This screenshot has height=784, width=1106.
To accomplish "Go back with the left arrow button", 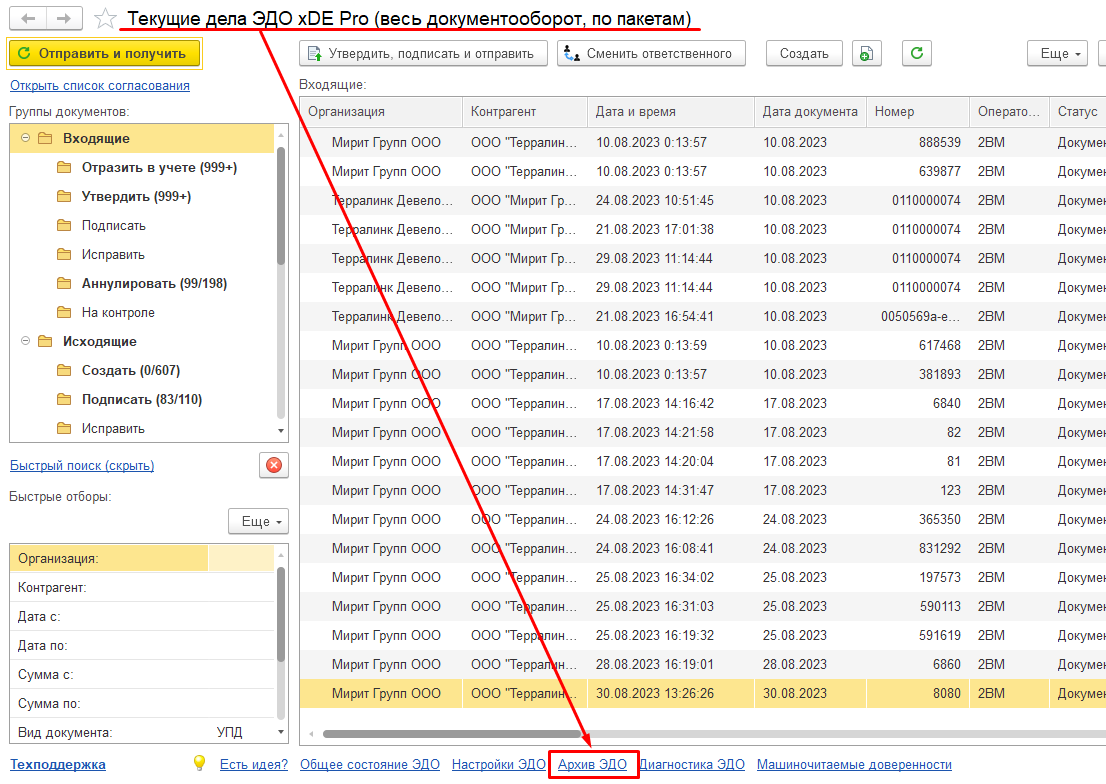I will point(28,18).
